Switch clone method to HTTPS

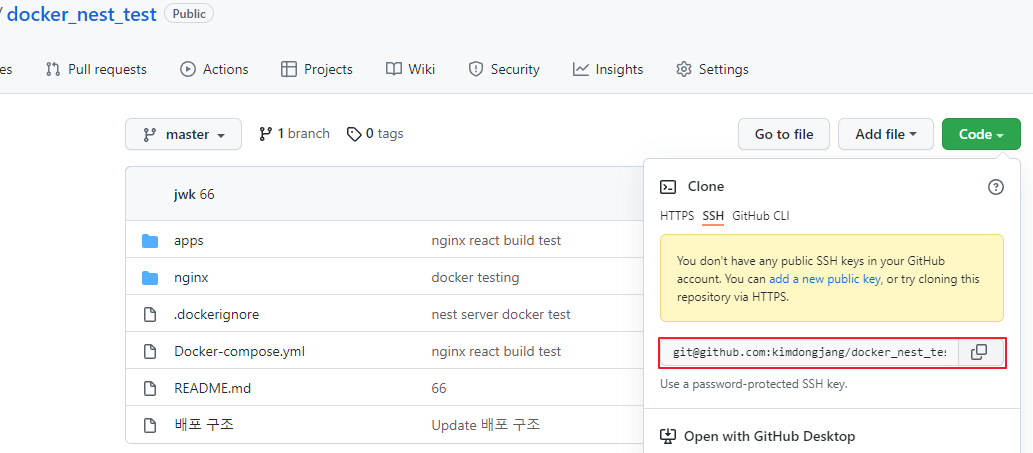pyautogui.click(x=677, y=216)
